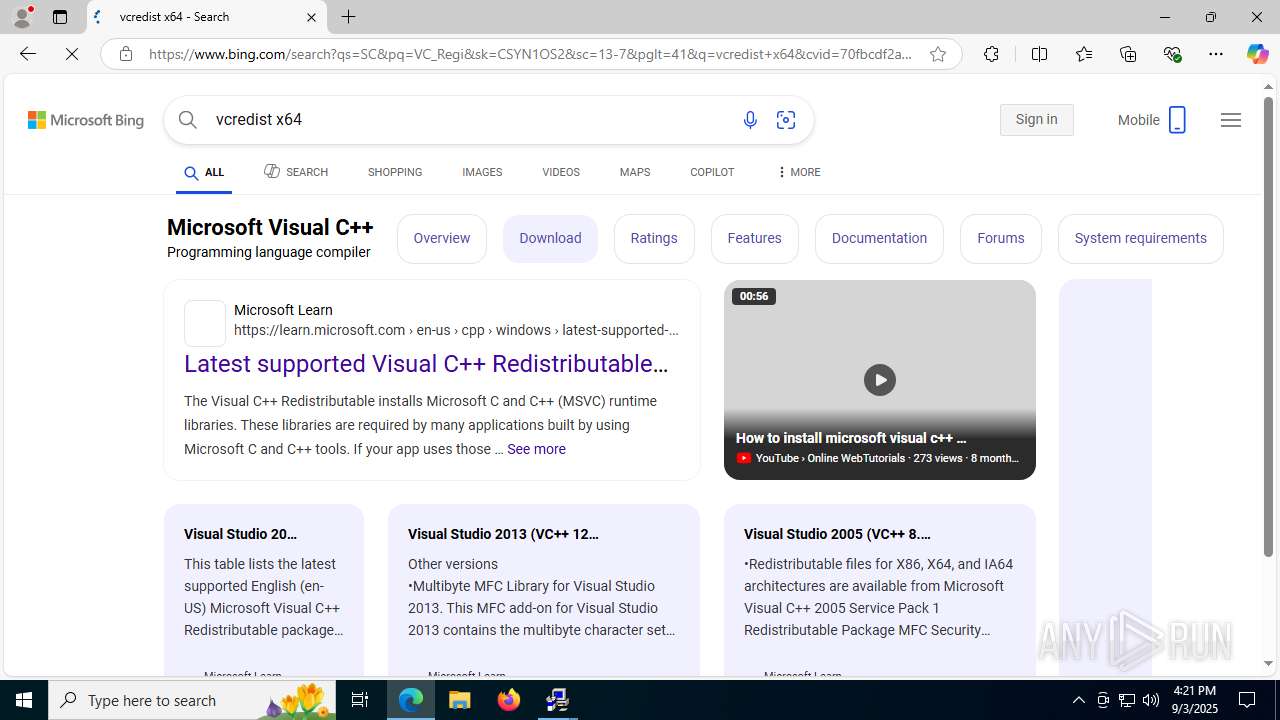The height and width of the screenshot is (720, 1280).
Task: Click the taskbar search box
Action: coord(194,700)
